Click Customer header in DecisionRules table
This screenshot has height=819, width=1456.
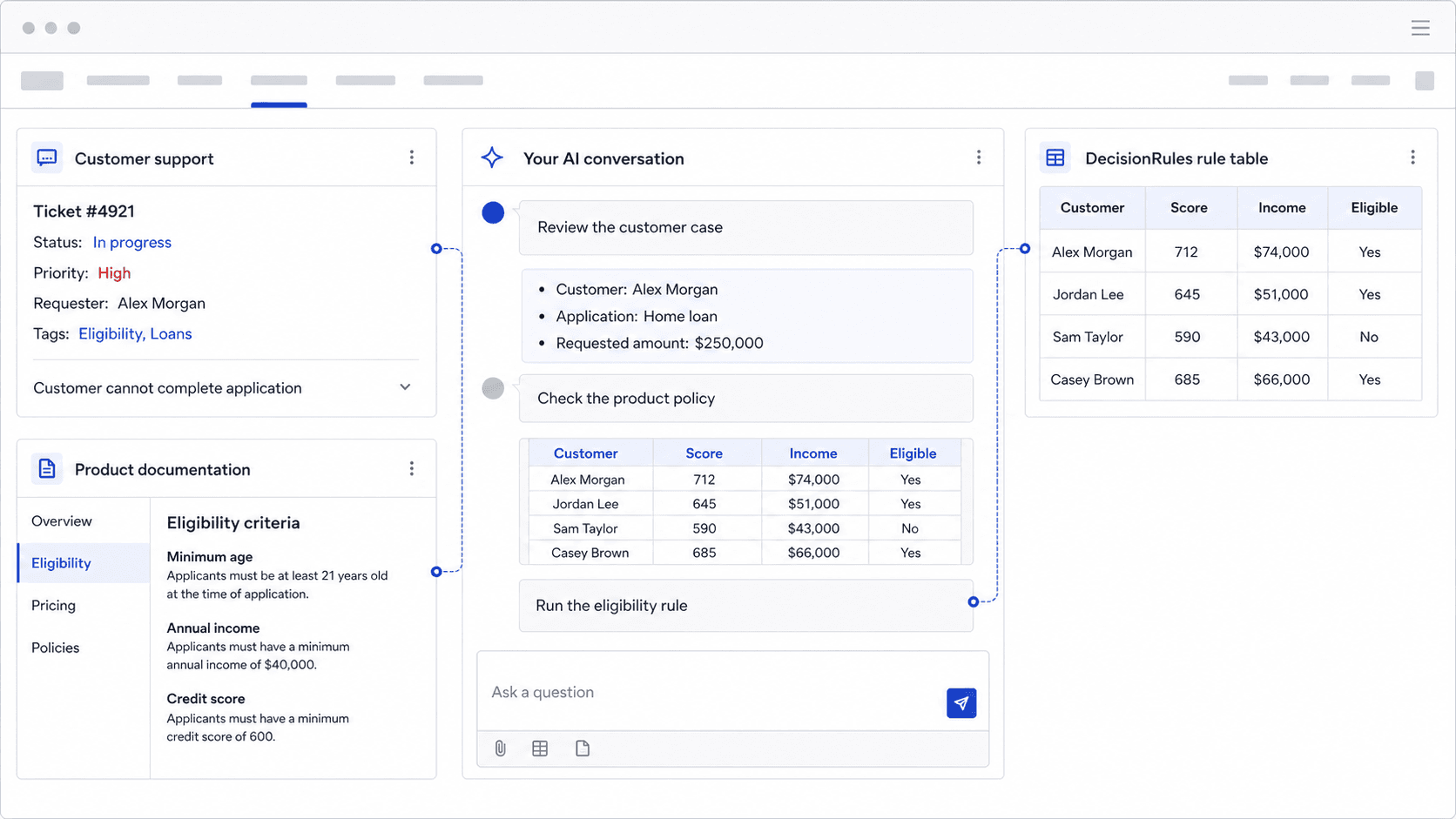[1092, 208]
